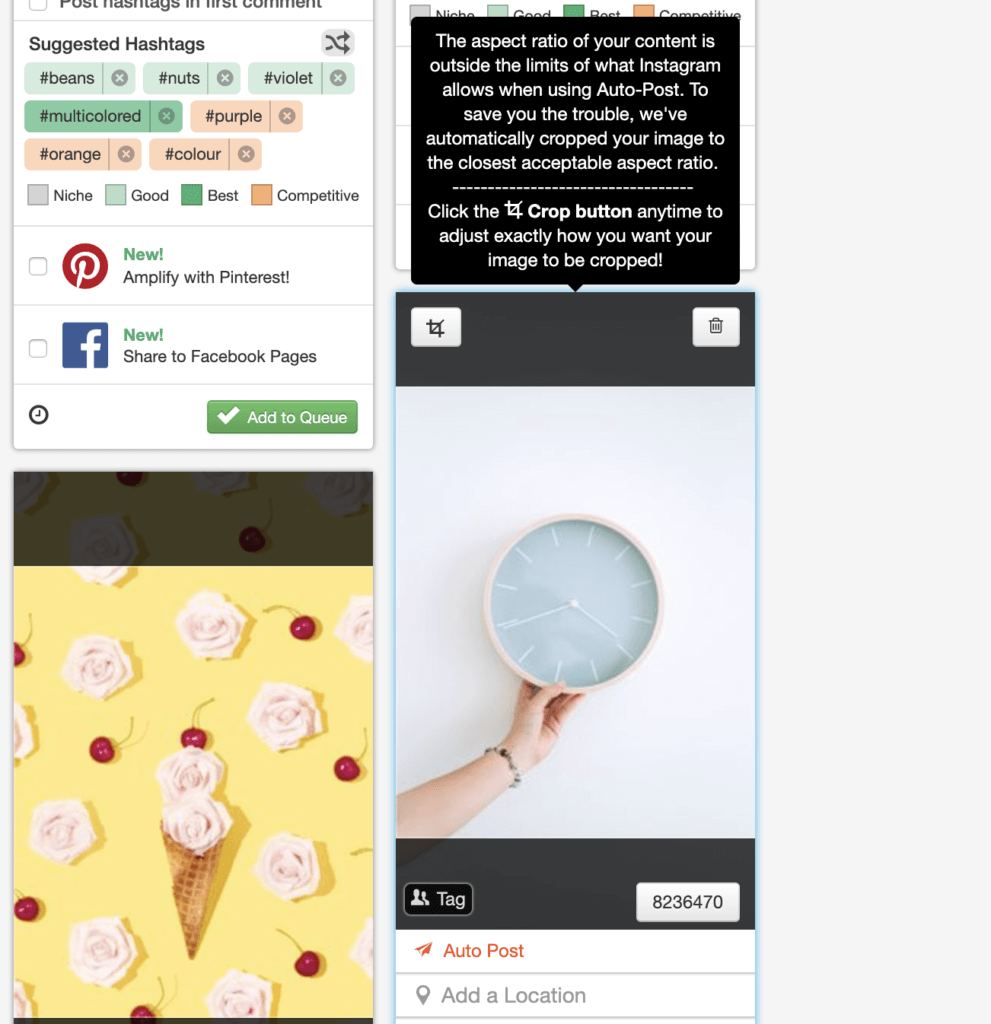Enable Amplify with Pinterest checkbox
The width and height of the screenshot is (991, 1024).
[x=38, y=266]
